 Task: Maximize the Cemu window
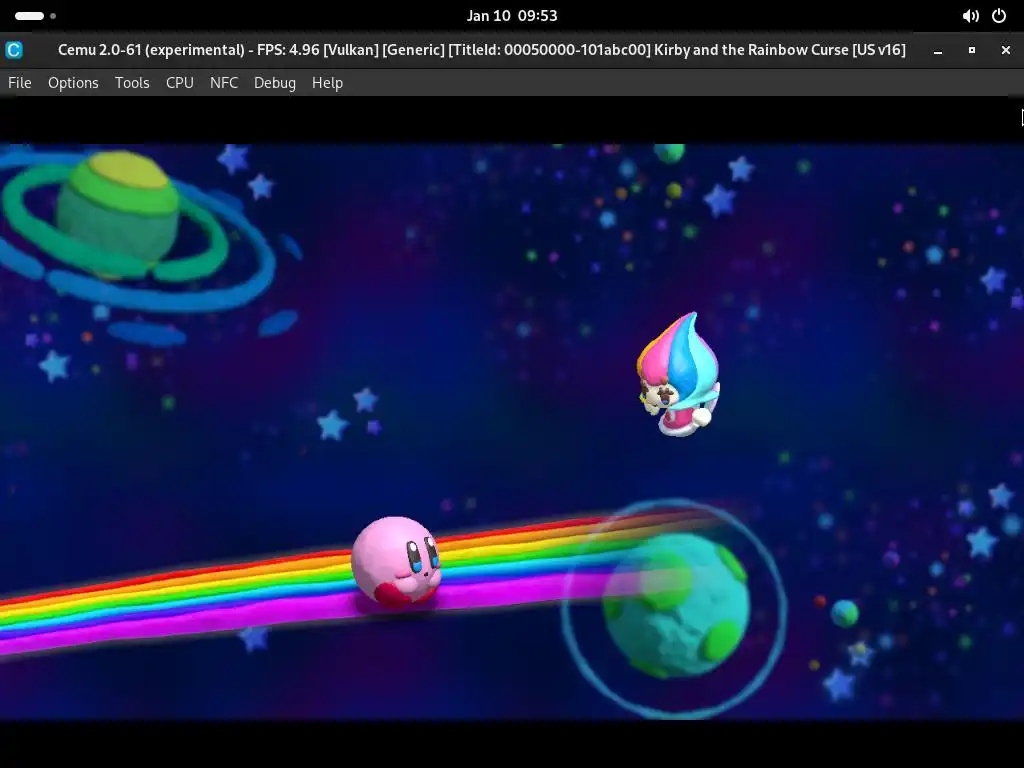(x=972, y=50)
